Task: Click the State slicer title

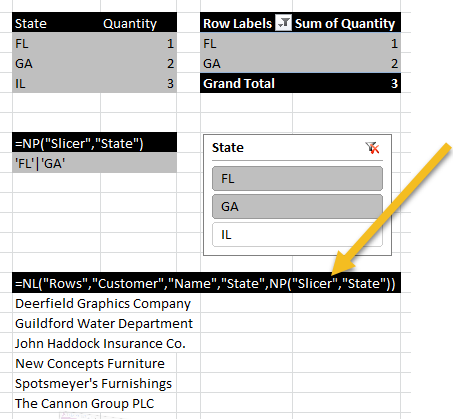Action: [228, 148]
